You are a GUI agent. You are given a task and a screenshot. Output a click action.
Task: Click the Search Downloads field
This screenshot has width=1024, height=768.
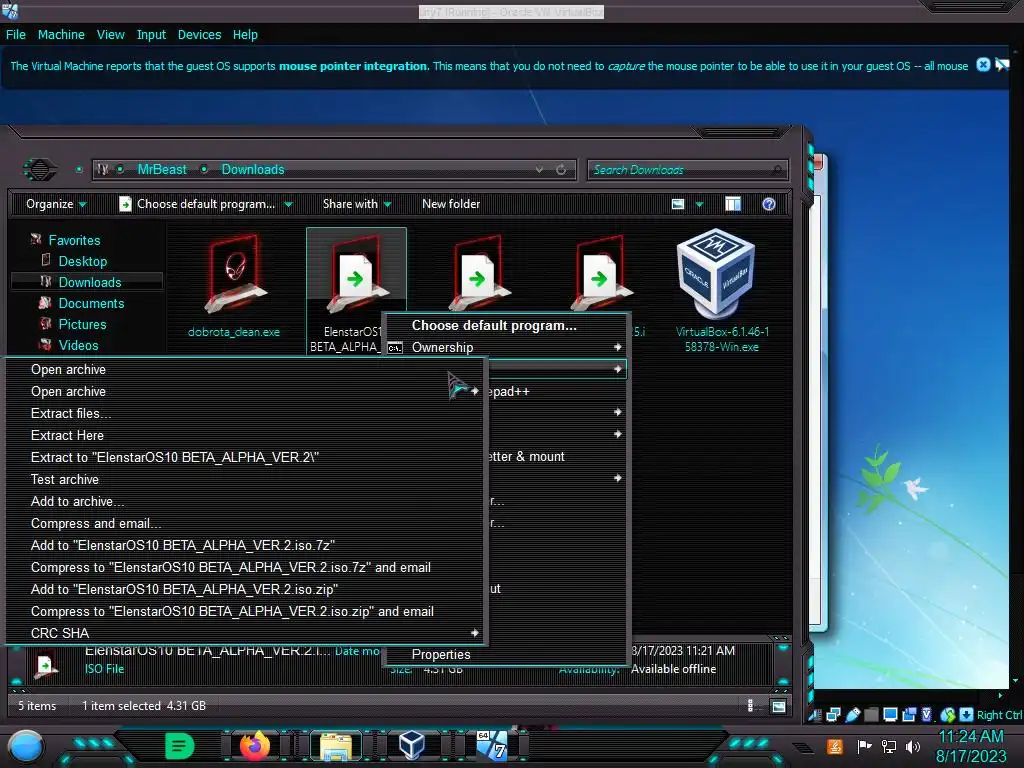[687, 170]
